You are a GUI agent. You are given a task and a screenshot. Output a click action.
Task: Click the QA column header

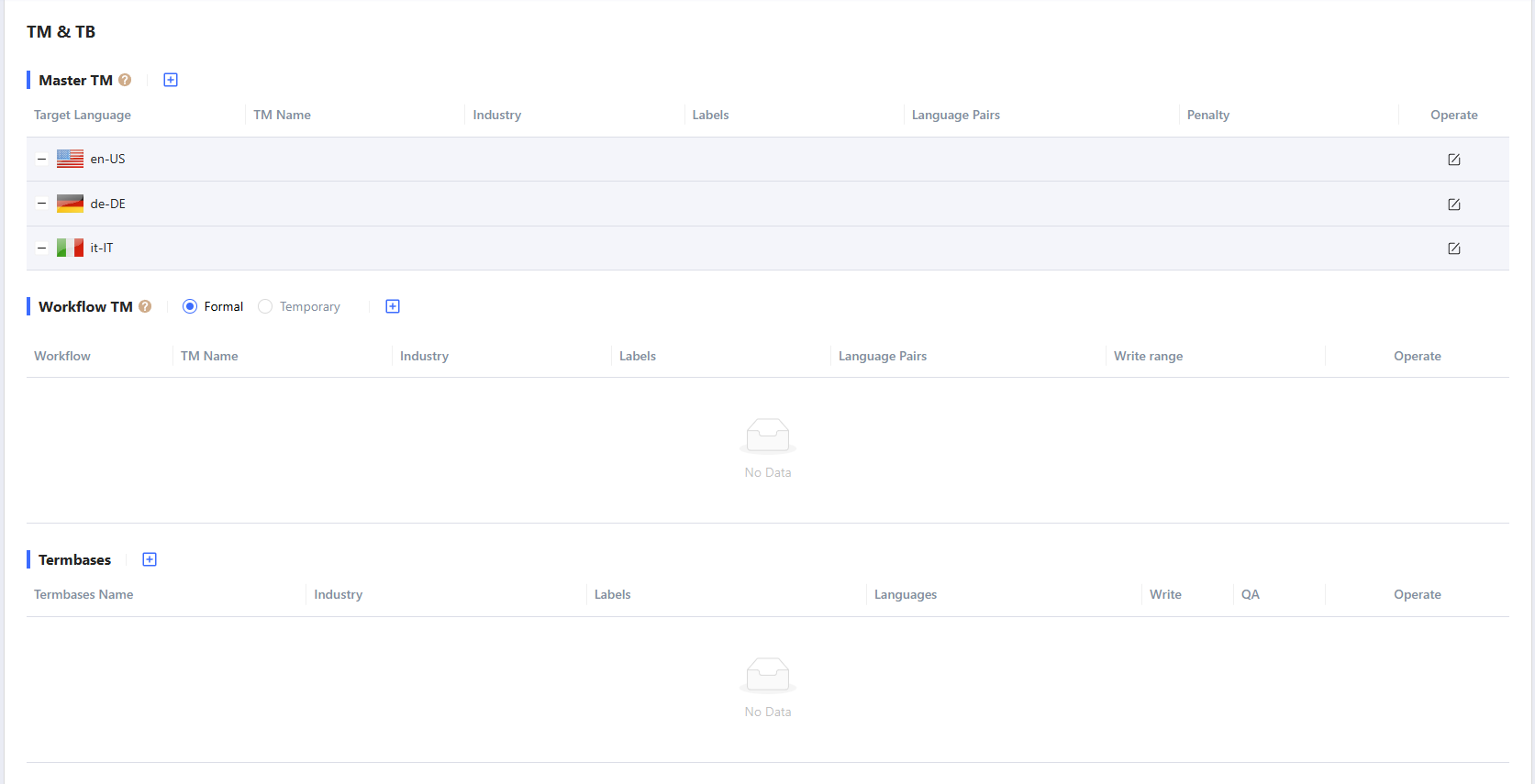click(x=1251, y=594)
